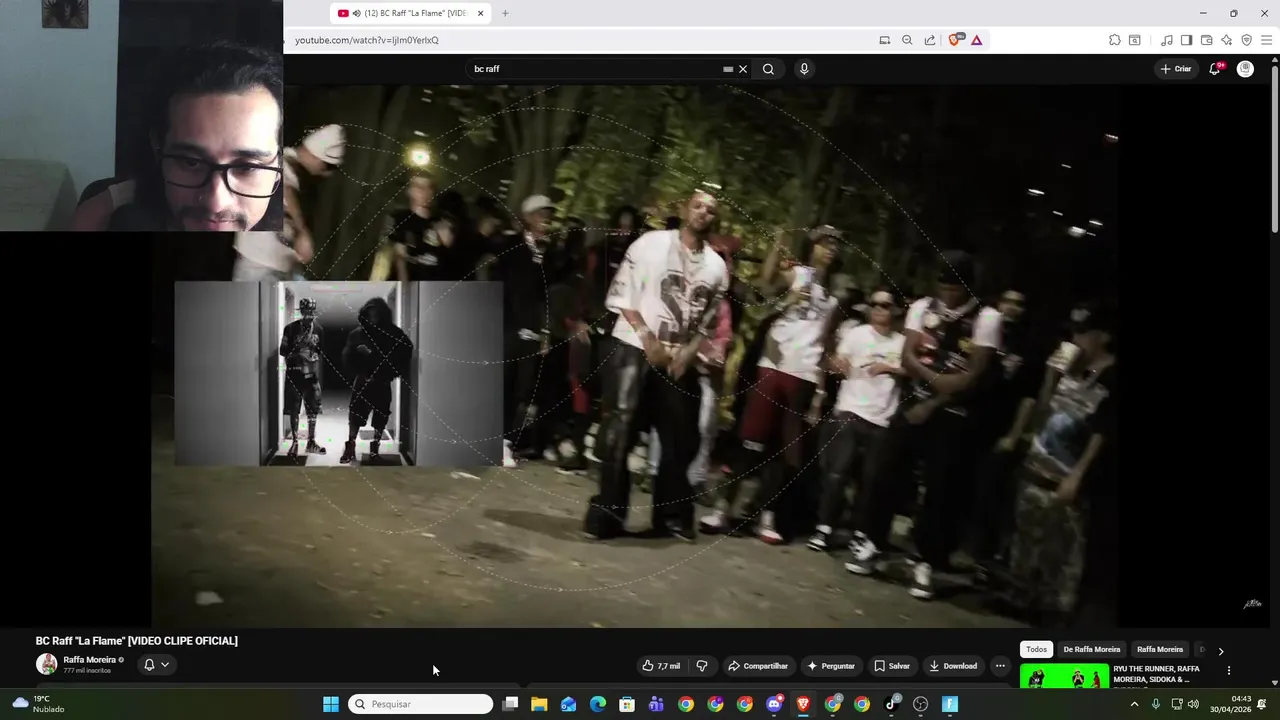Open Windows Start menu
The image size is (1280, 720).
(x=330, y=704)
